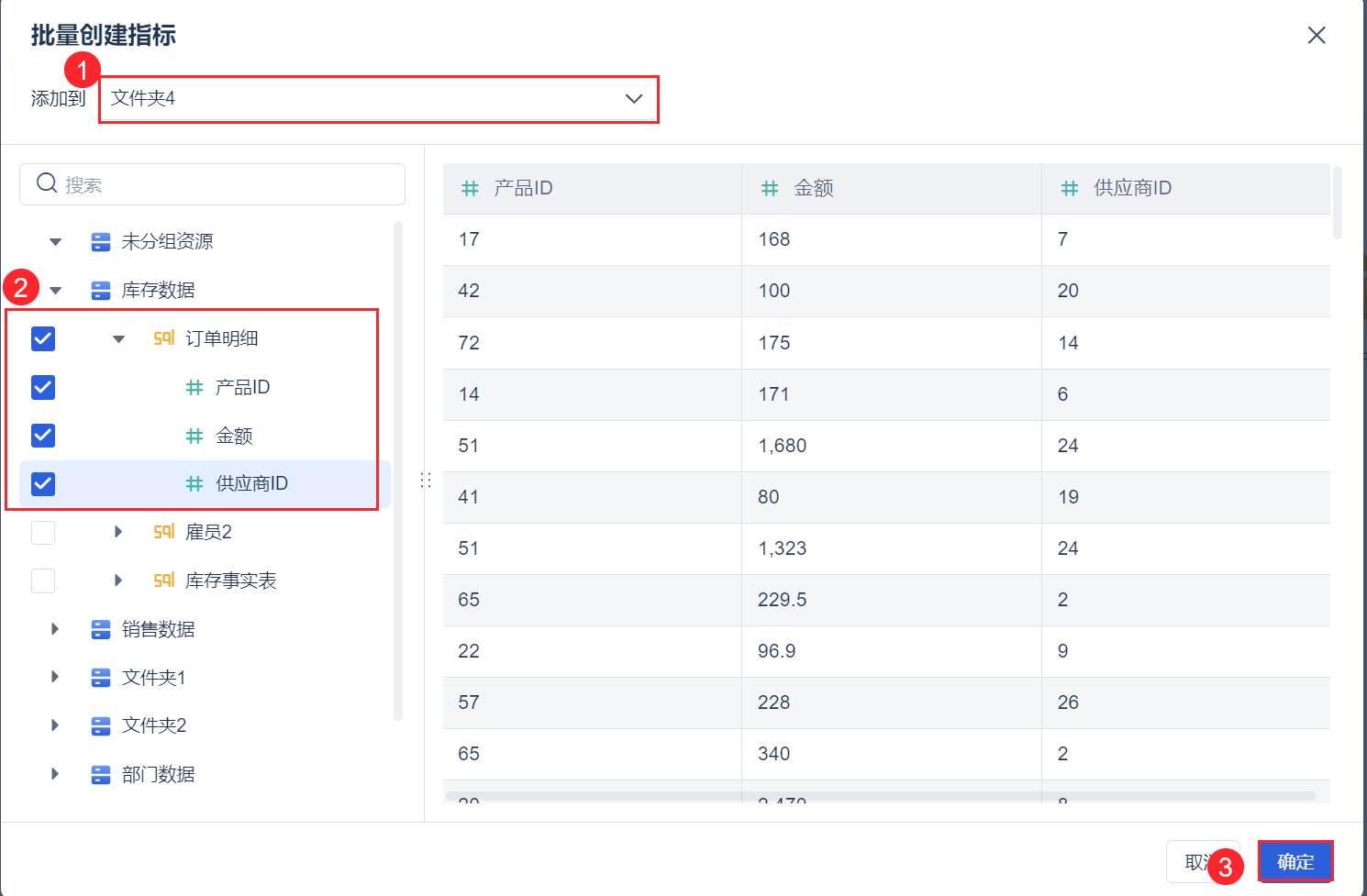
Task: Expand the 文件夹1 tree node
Action: coord(55,678)
